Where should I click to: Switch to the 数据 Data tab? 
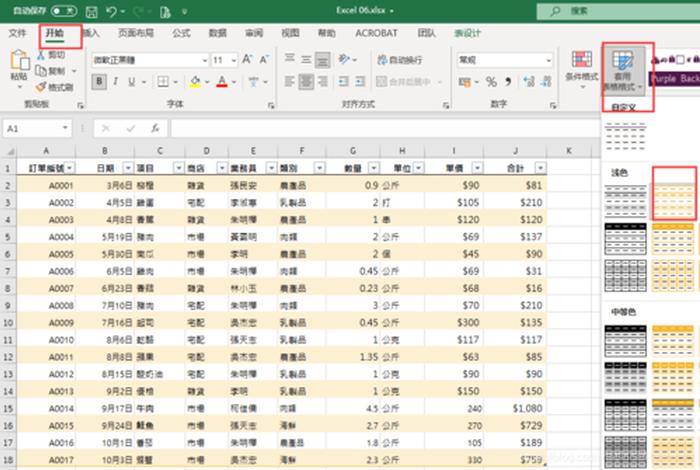point(218,33)
